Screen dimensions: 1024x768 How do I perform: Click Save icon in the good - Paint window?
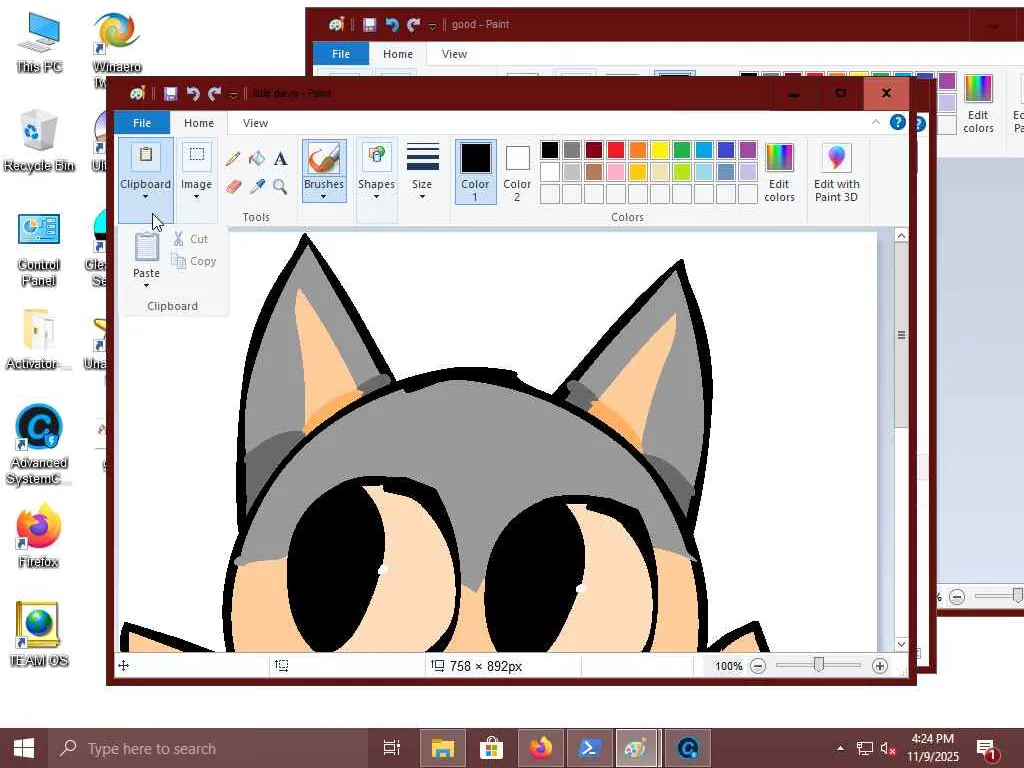tap(370, 25)
